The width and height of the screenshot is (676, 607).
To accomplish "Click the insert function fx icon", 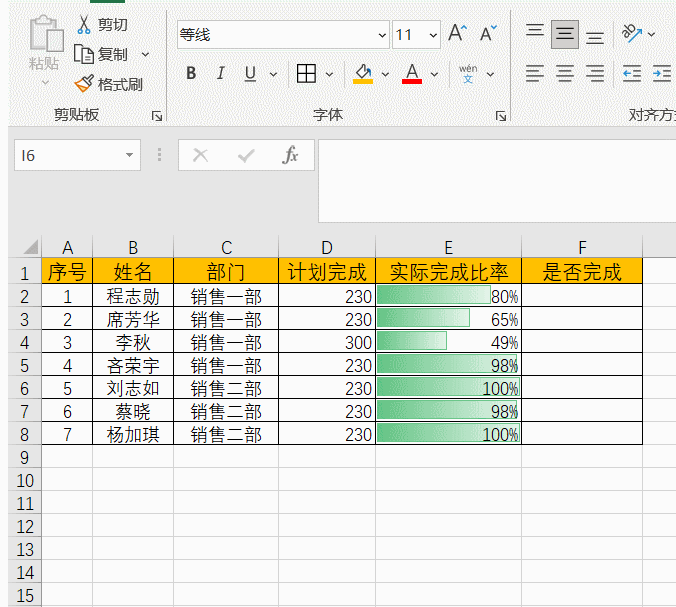I will coord(290,155).
